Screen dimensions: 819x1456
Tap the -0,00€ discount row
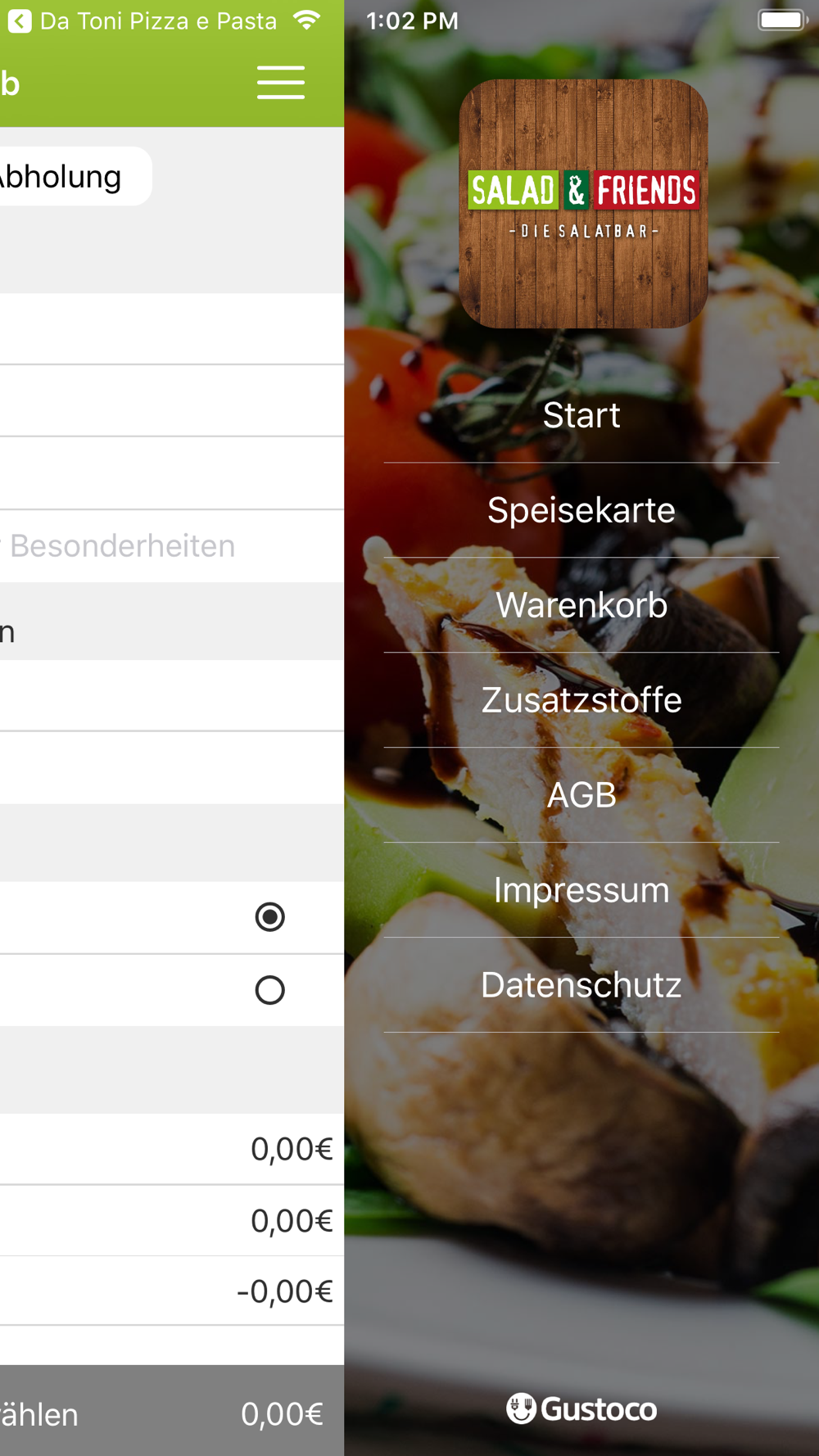[172, 1291]
